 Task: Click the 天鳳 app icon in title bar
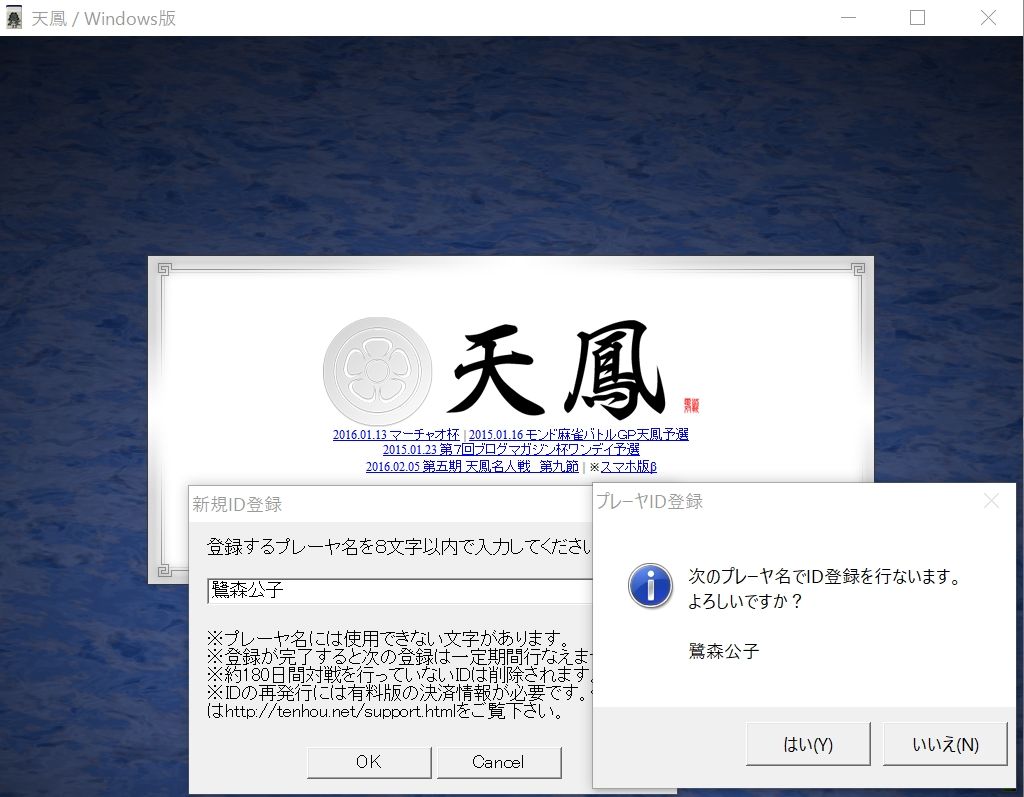tap(14, 18)
